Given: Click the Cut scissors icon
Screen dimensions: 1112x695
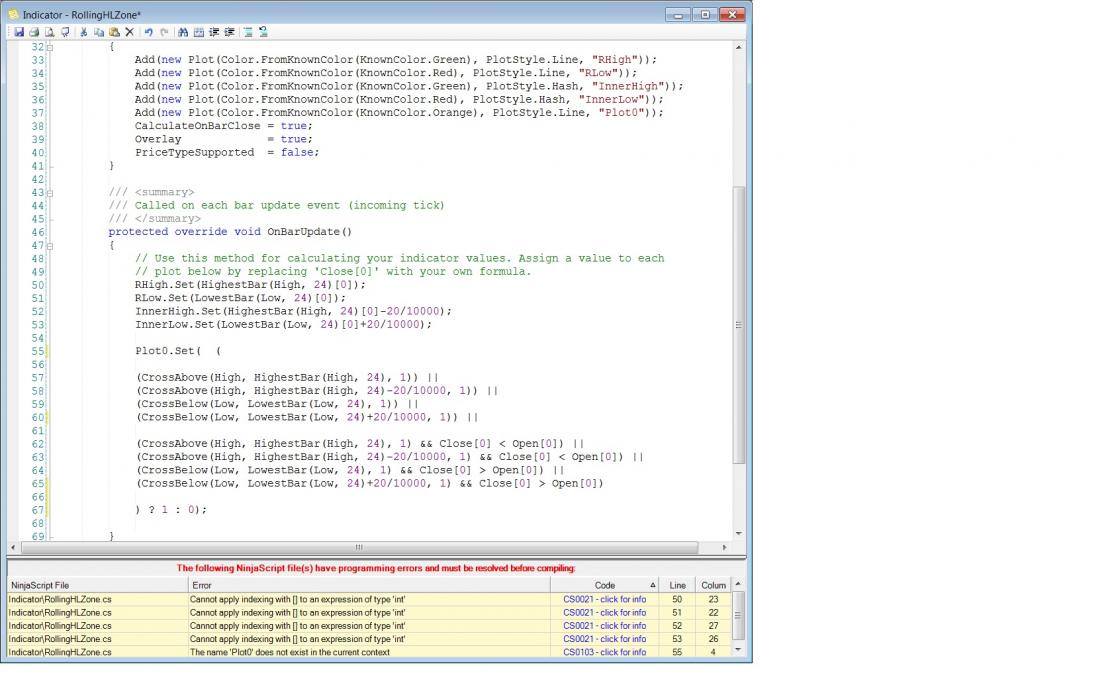Looking at the screenshot, I should (84, 32).
